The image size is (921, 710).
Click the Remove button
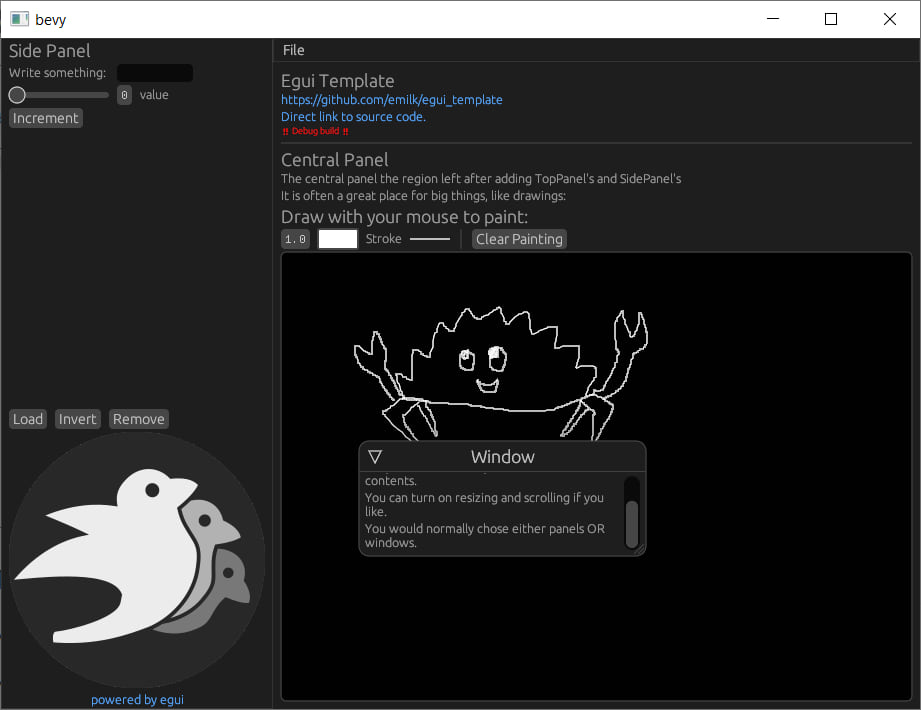[x=139, y=419]
